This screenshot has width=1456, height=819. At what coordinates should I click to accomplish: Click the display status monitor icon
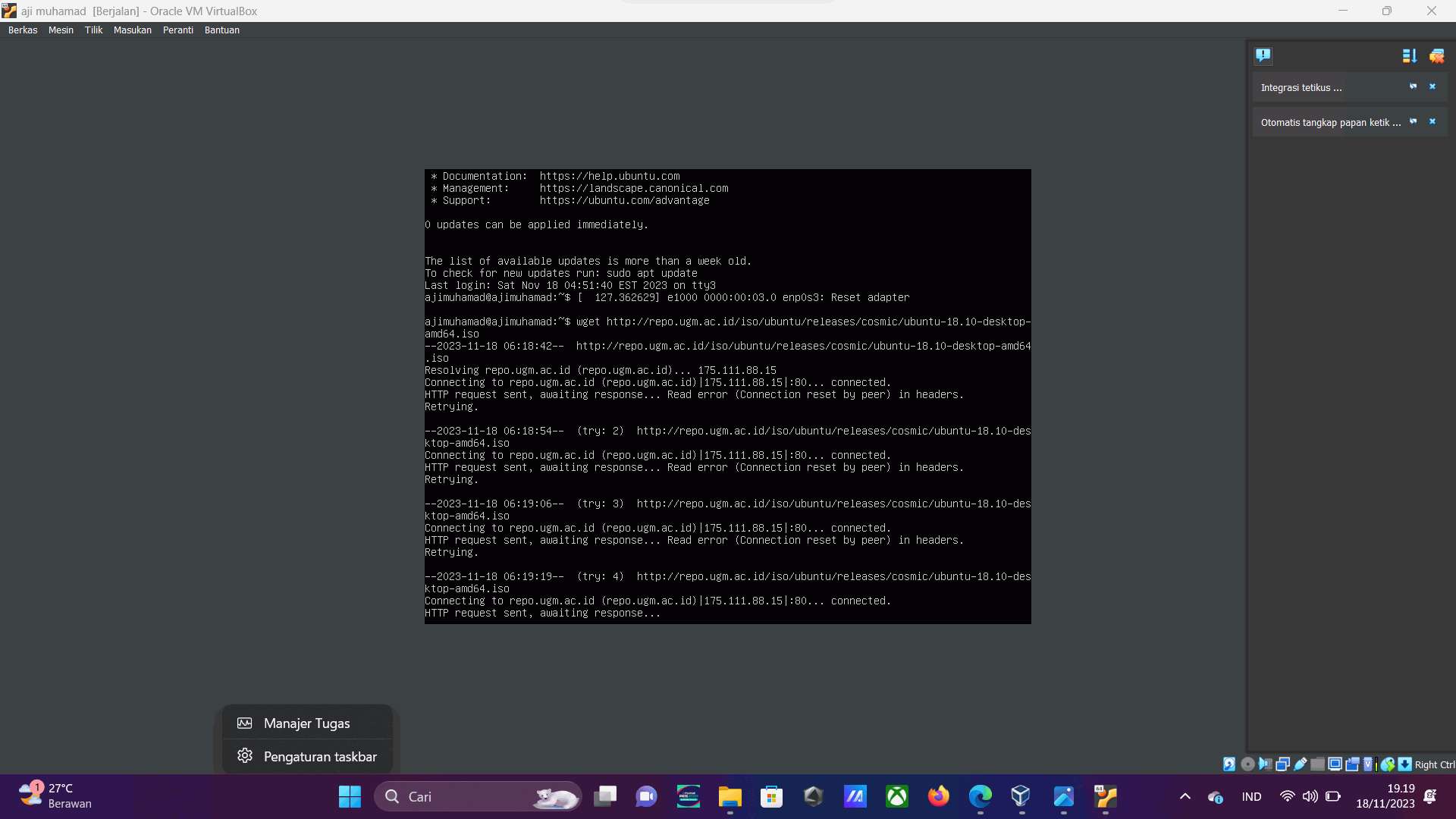[1335, 764]
